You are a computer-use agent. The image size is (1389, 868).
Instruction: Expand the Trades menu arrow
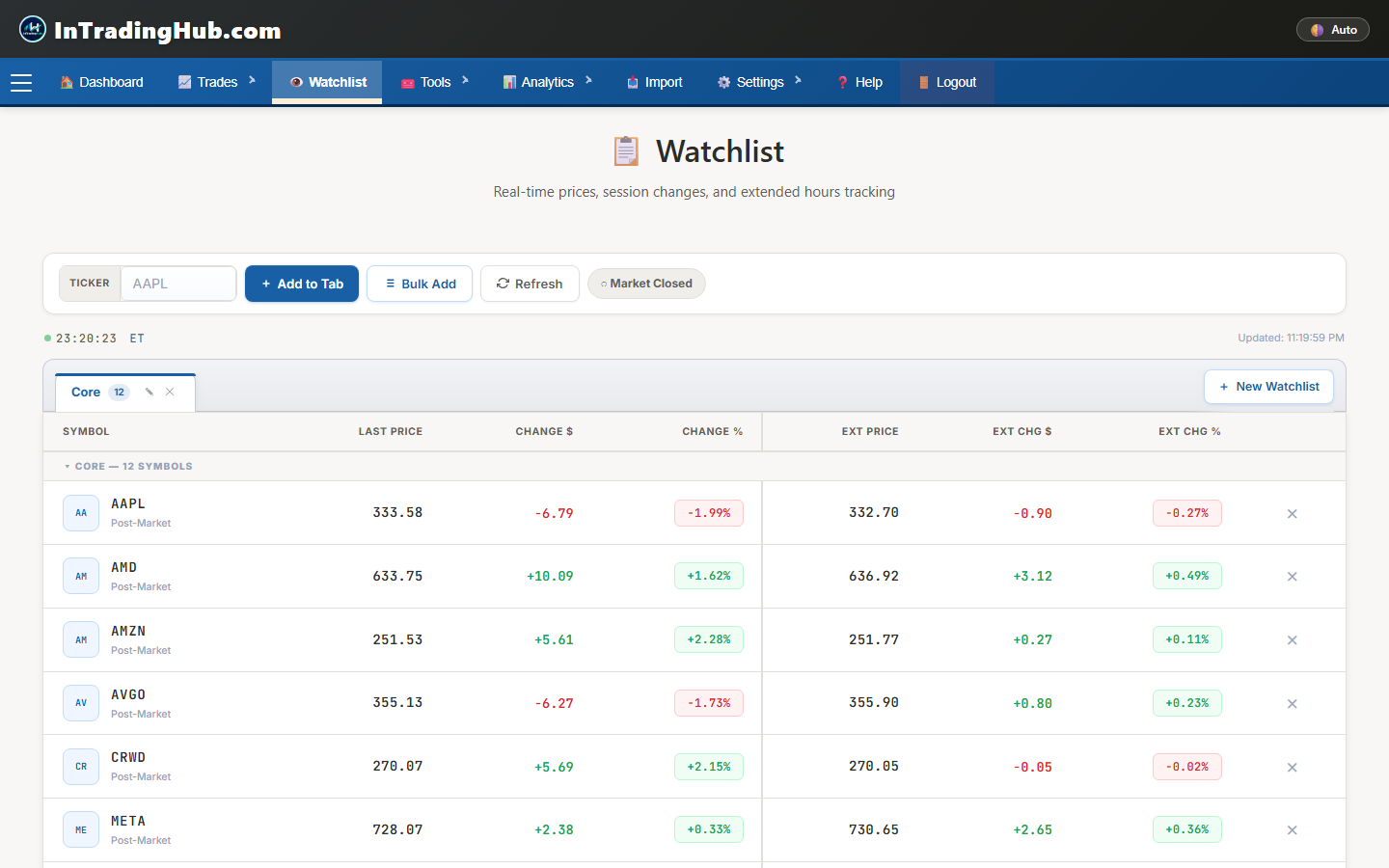[x=253, y=81]
